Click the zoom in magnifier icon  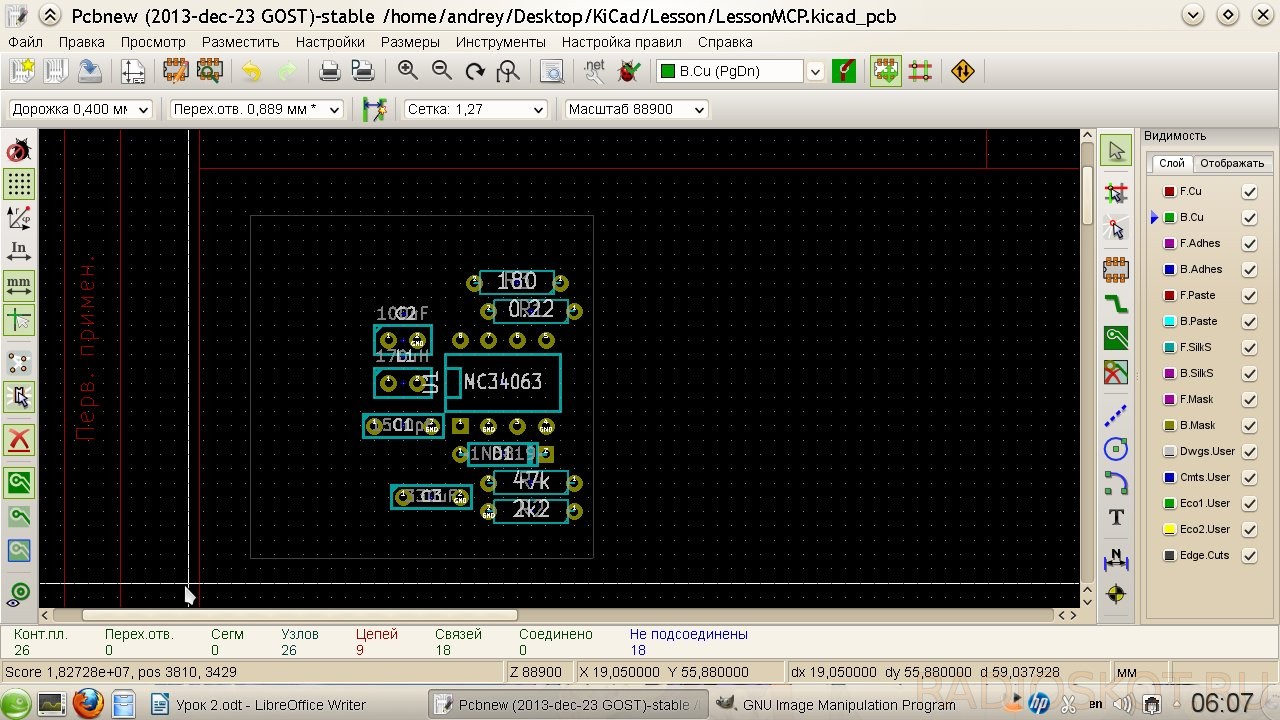408,71
